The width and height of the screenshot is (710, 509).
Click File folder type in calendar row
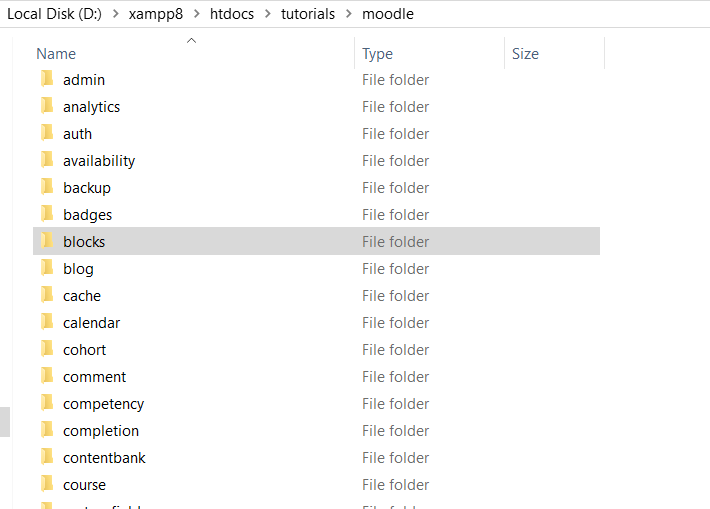tap(395, 323)
